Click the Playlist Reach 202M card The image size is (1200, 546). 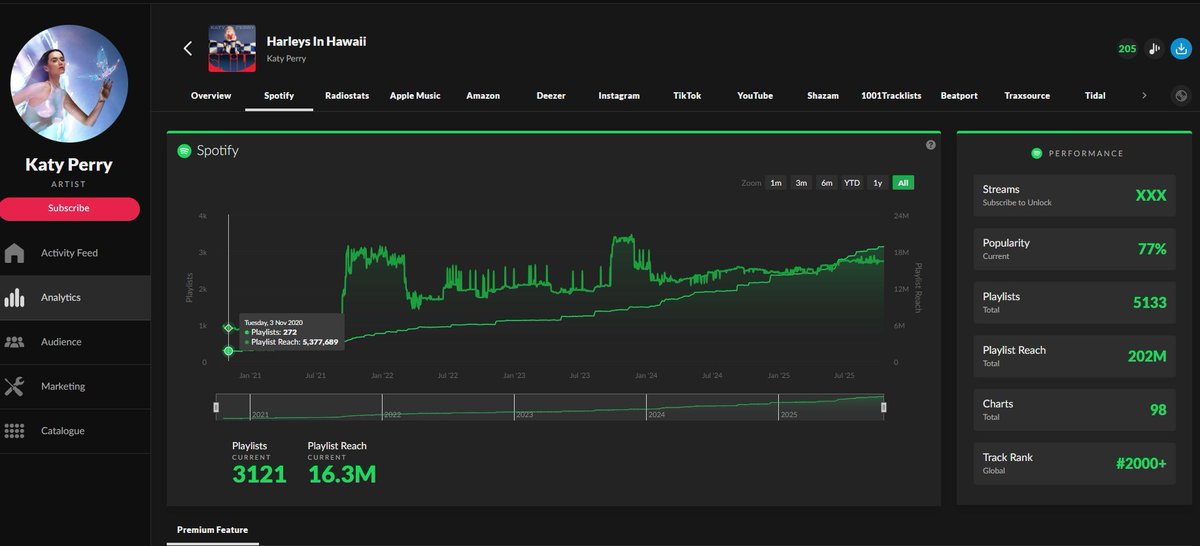pos(1075,356)
